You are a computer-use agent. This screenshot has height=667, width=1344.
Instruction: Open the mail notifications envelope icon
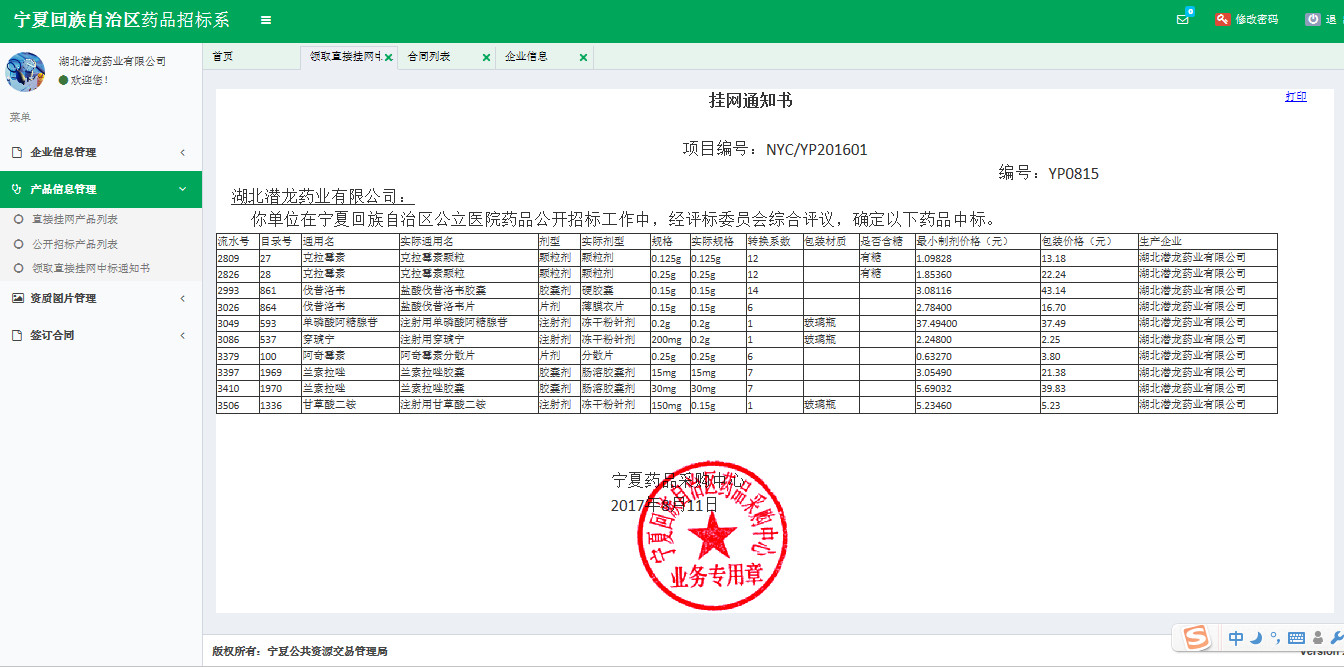point(1183,20)
